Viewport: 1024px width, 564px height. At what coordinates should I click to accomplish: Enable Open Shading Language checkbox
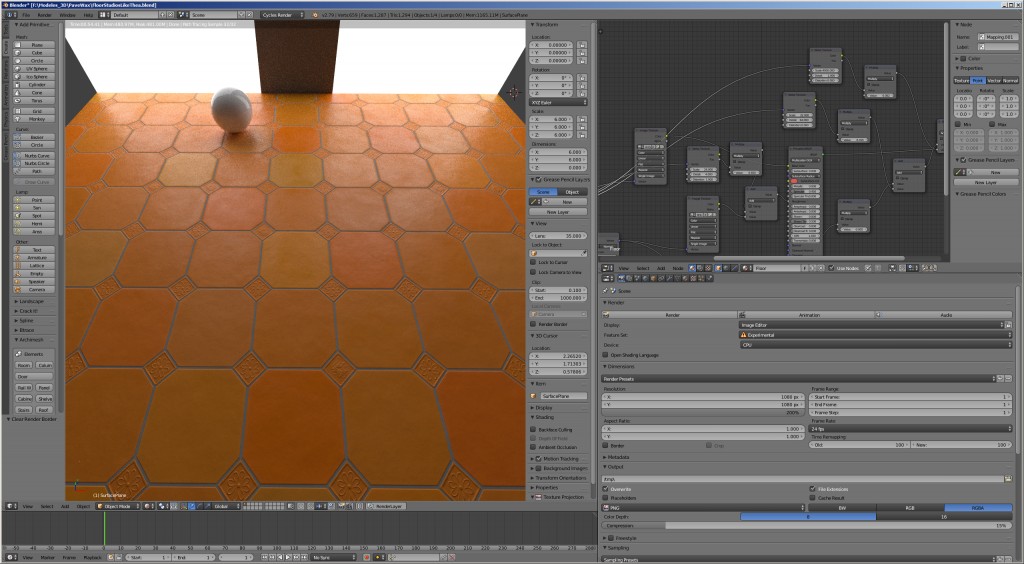tap(605, 354)
